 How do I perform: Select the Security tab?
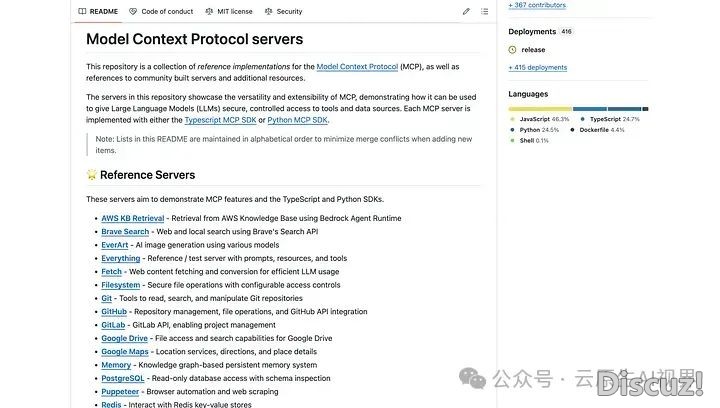tap(283, 11)
